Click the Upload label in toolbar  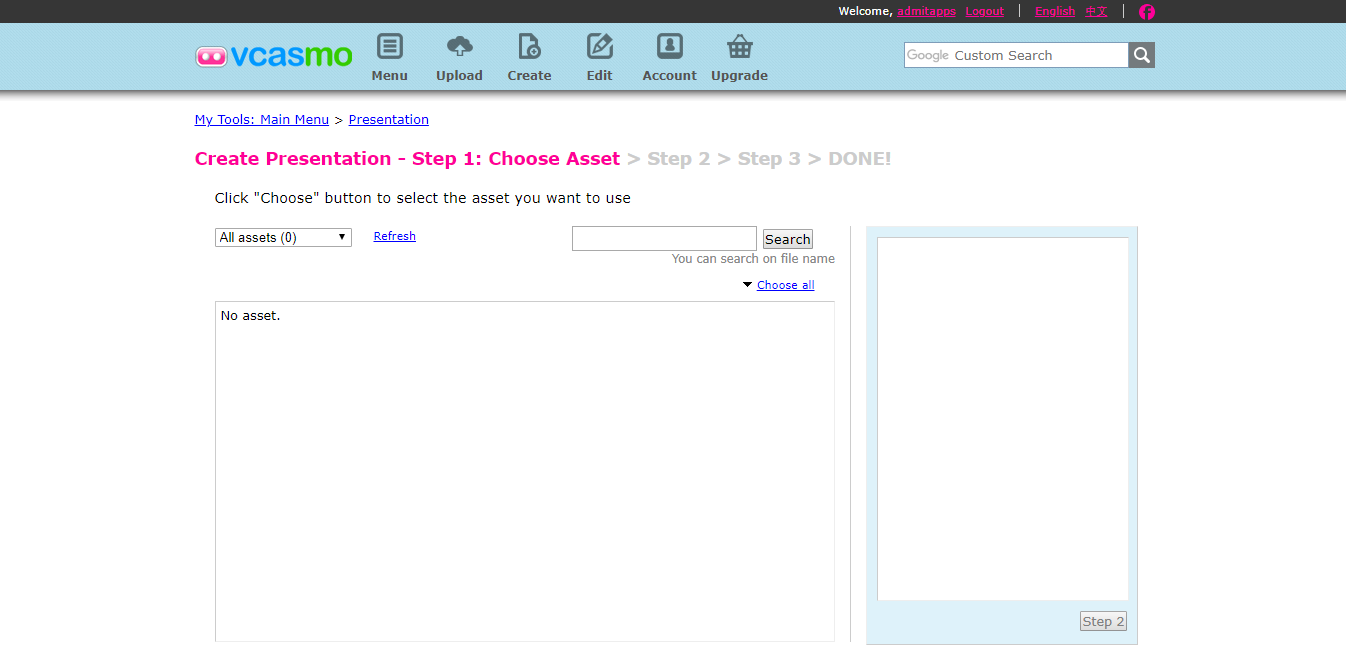[459, 76]
